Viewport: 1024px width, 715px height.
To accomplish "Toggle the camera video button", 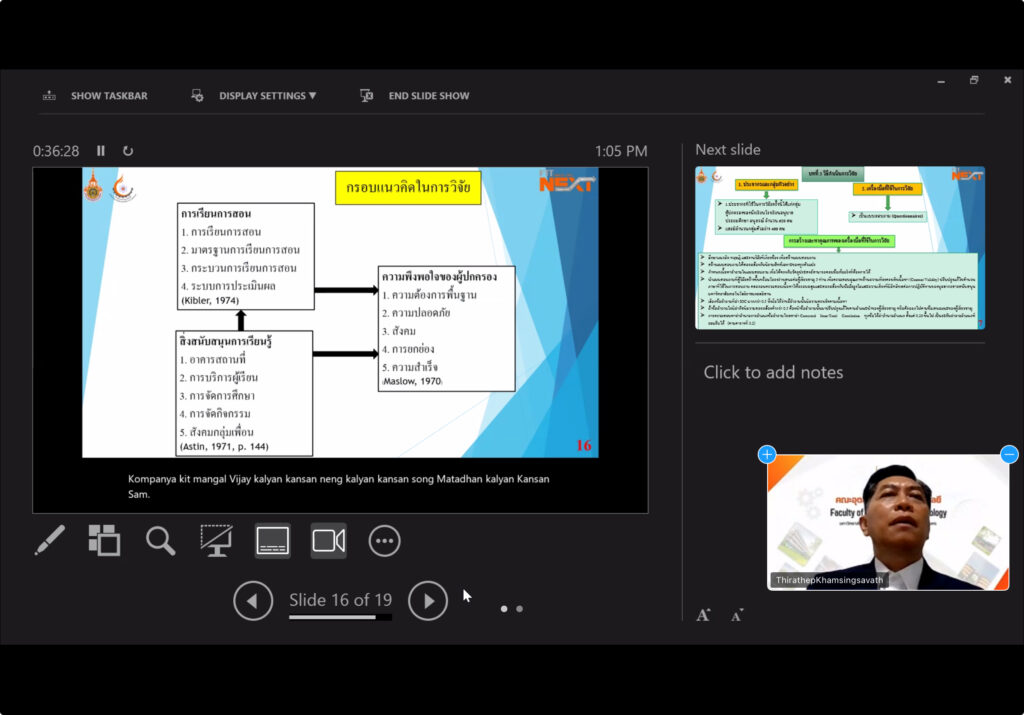I will (x=328, y=541).
